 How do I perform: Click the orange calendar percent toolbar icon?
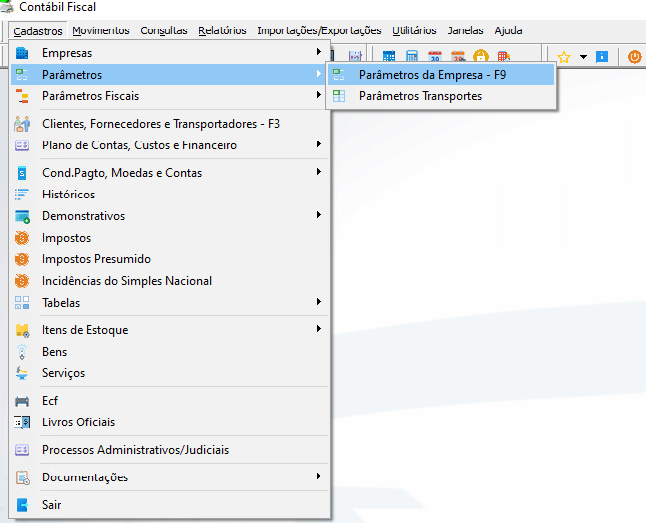coord(458,56)
